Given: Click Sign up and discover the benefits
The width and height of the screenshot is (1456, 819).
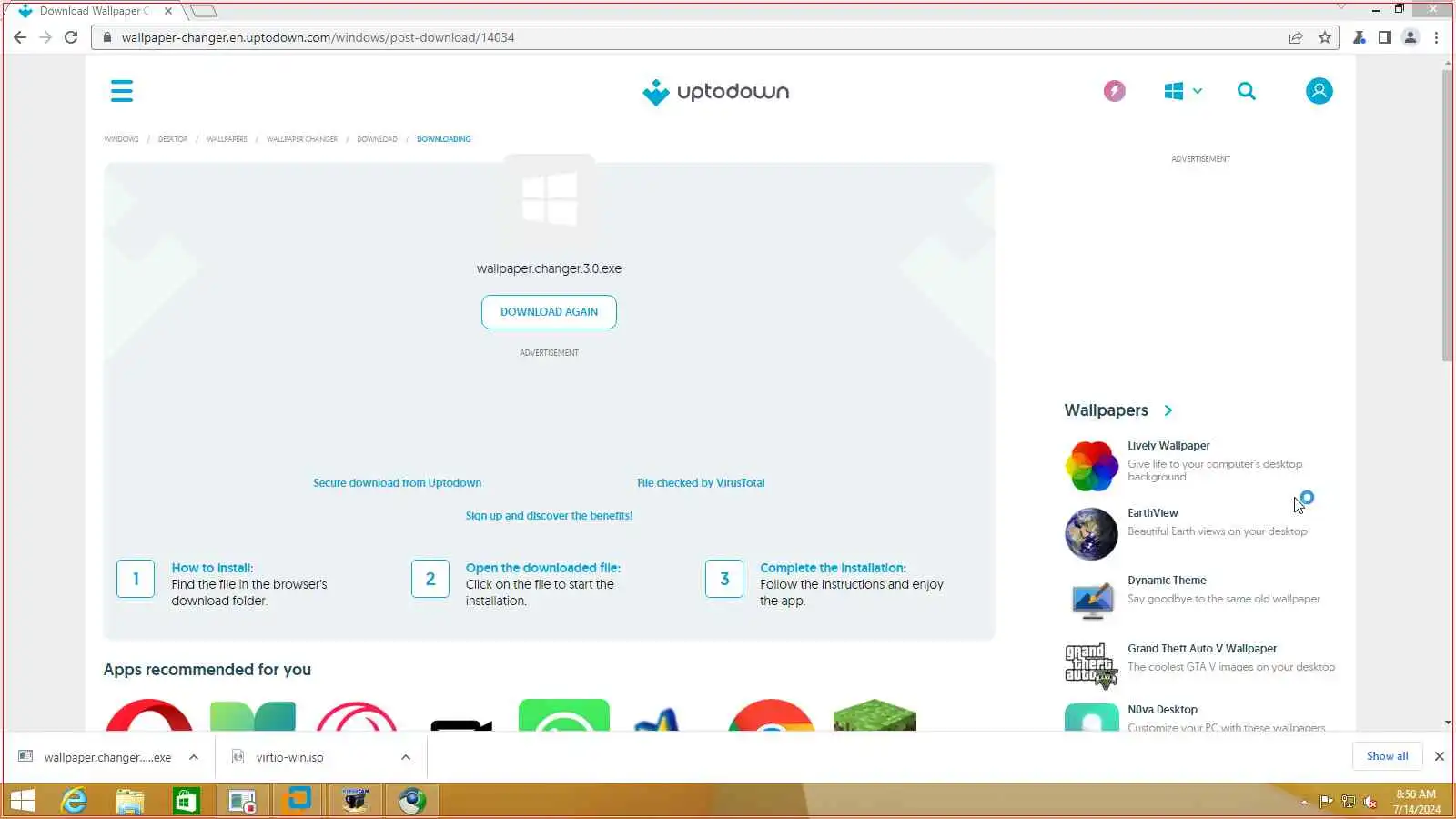Looking at the screenshot, I should click(x=549, y=516).
